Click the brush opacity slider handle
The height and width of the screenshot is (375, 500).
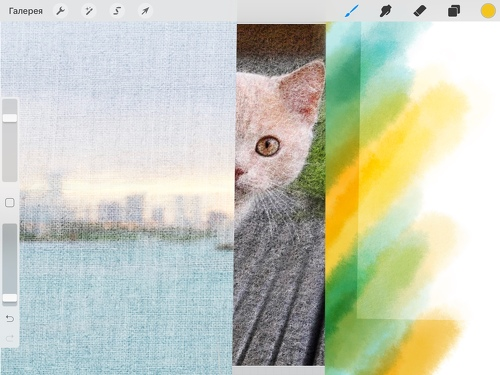click(10, 298)
